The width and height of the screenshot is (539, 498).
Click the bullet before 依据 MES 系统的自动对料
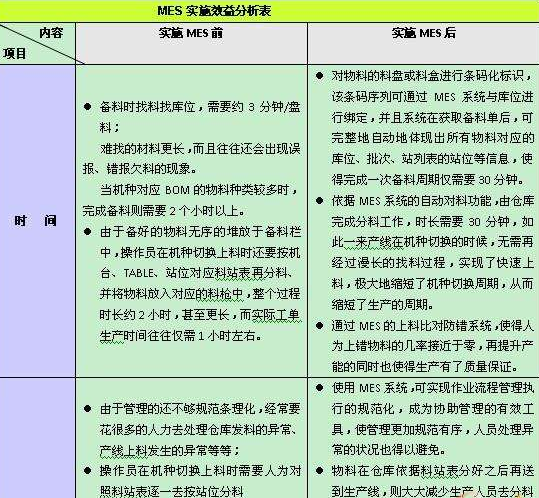(x=320, y=200)
